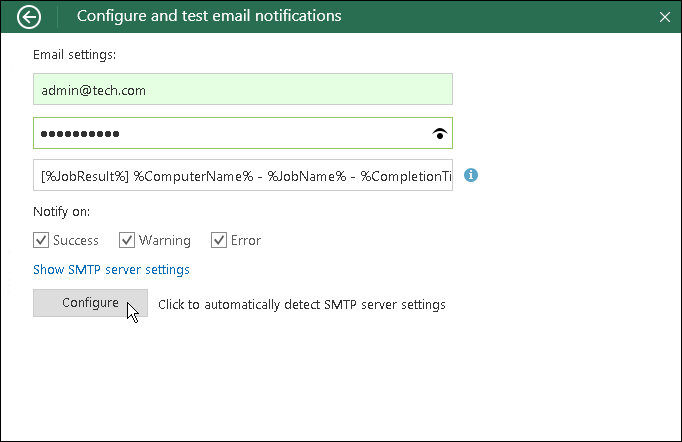Viewport: 682px width, 442px height.
Task: Click the "Error" label text
Action: (246, 240)
